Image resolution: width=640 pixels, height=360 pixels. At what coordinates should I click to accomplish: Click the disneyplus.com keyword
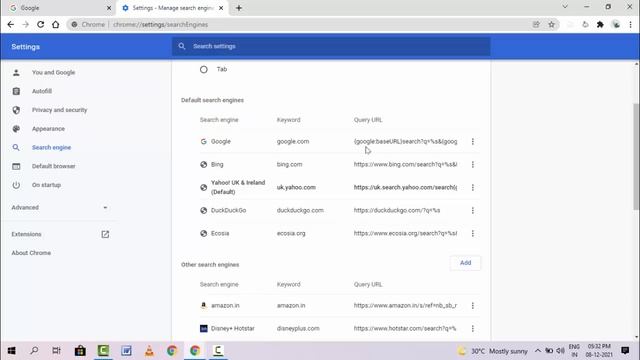tap(298, 329)
